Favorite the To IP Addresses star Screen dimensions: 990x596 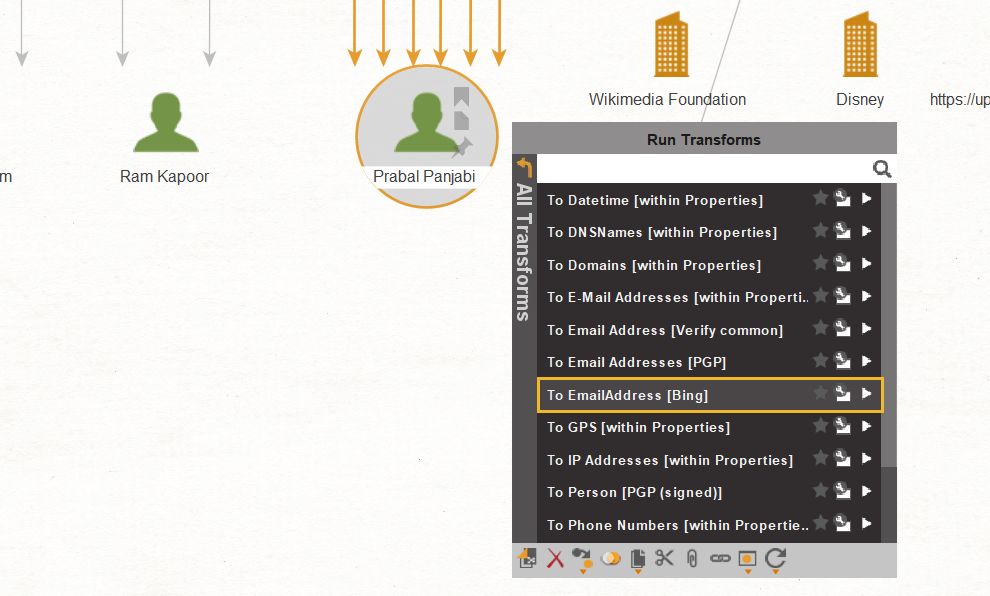pyautogui.click(x=820, y=458)
